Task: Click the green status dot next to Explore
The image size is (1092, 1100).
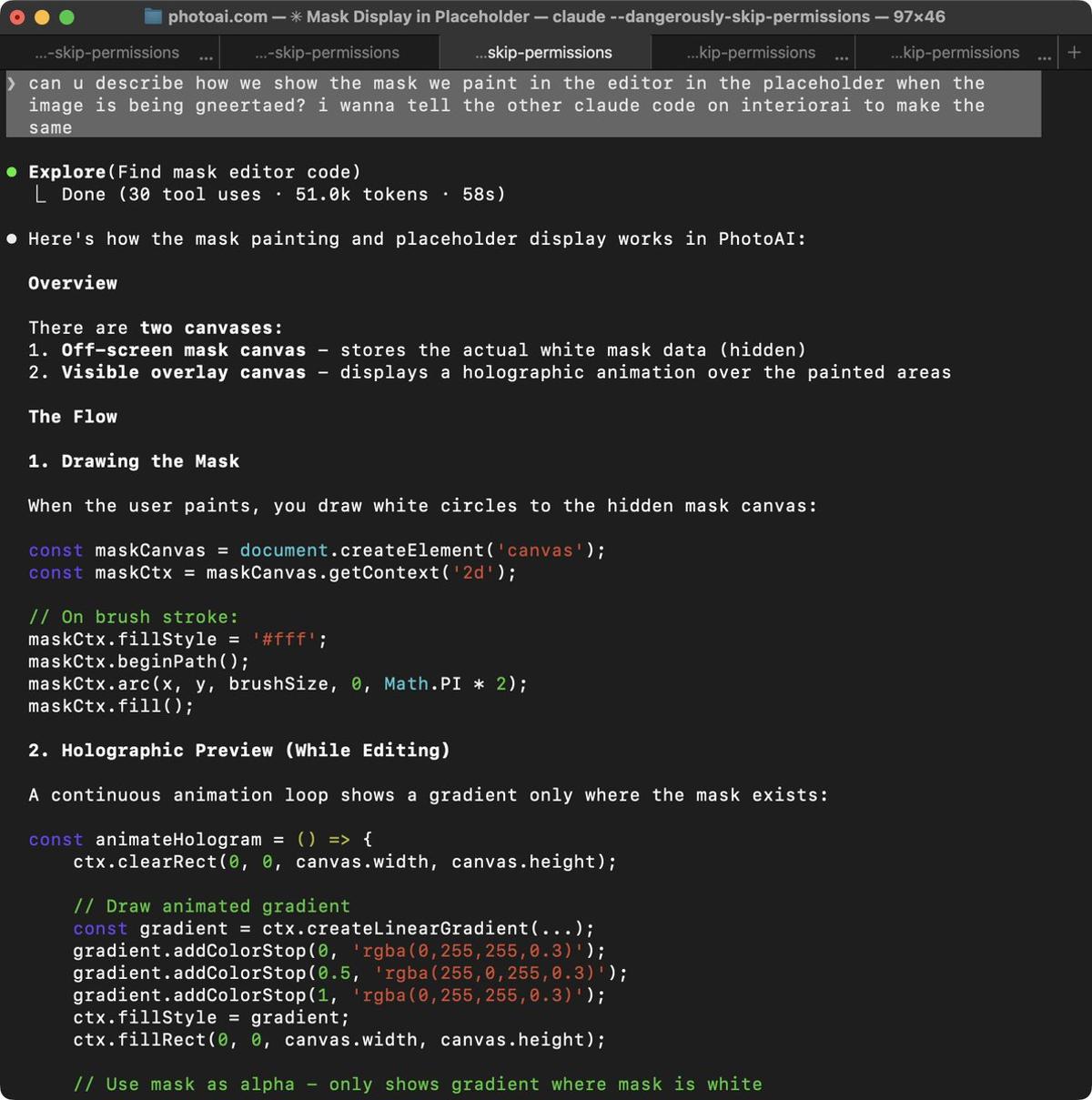Action: 11,171
